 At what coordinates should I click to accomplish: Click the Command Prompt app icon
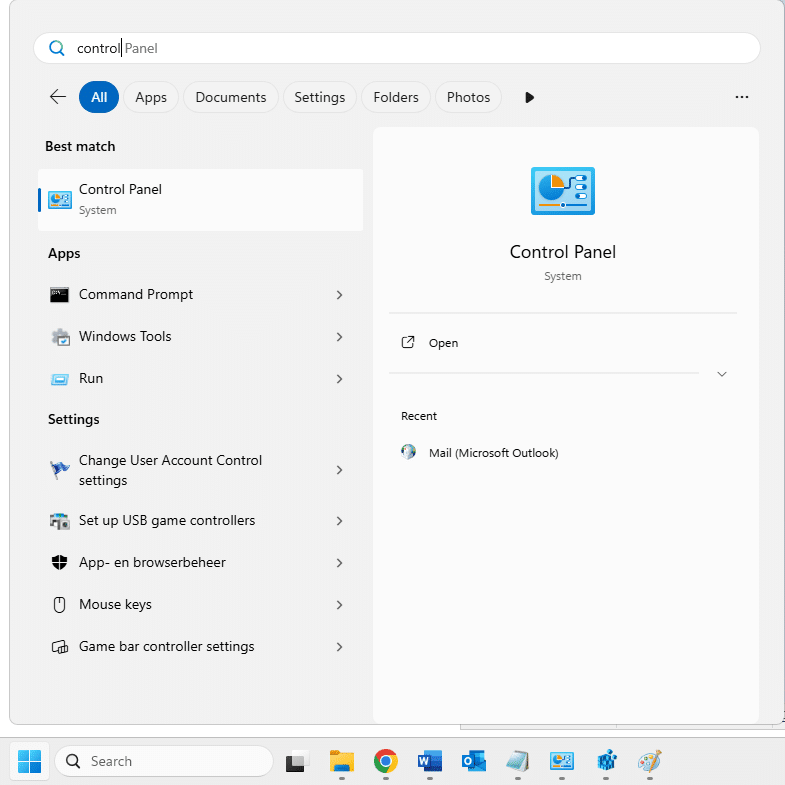60,295
